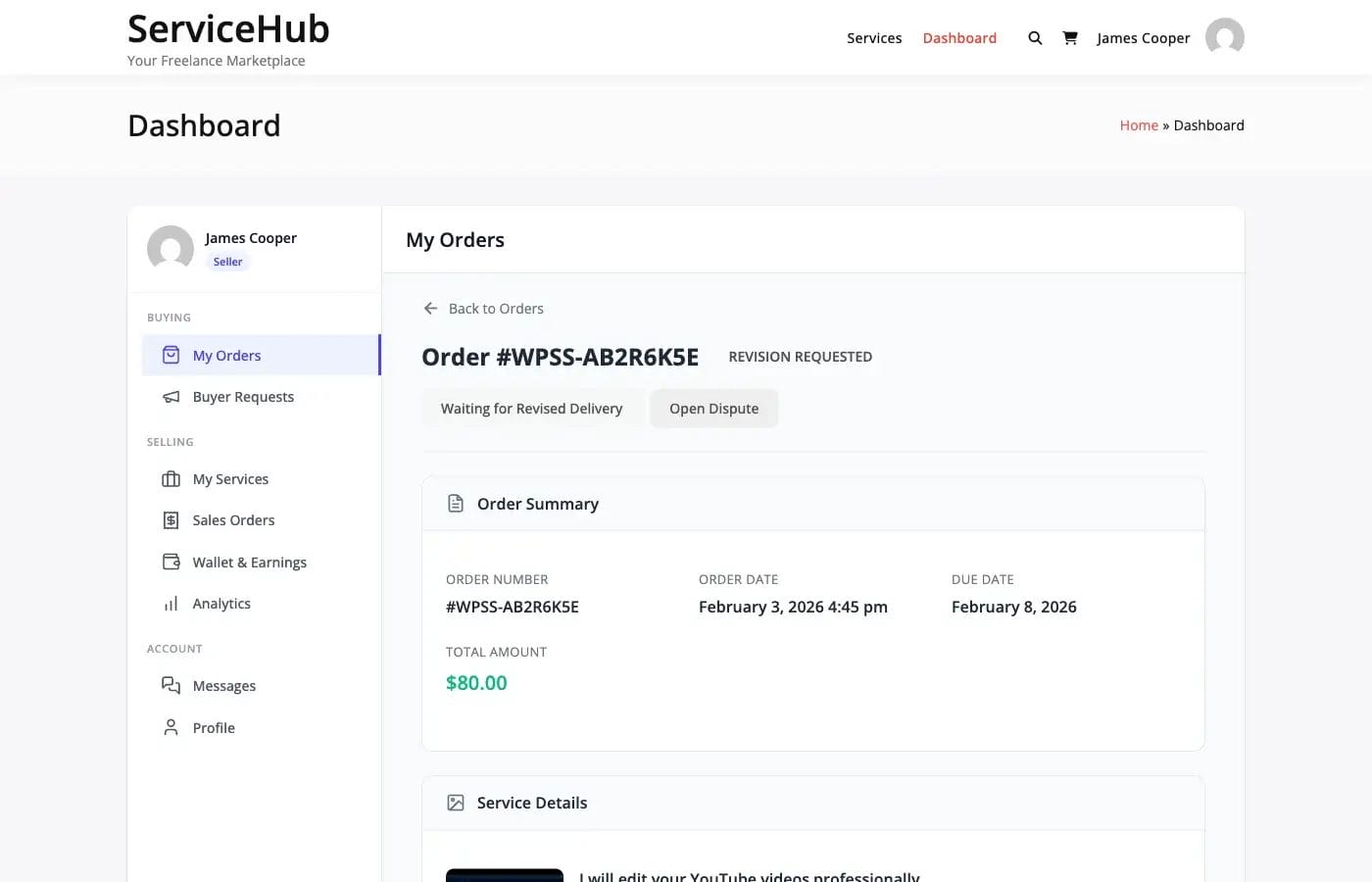Click Waiting for Revised Delivery button
1372x882 pixels.
click(x=532, y=408)
